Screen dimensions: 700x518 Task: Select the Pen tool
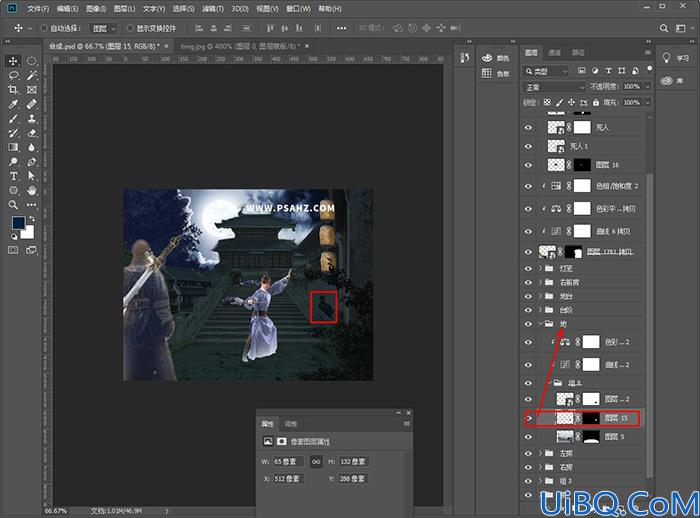click(x=31, y=162)
